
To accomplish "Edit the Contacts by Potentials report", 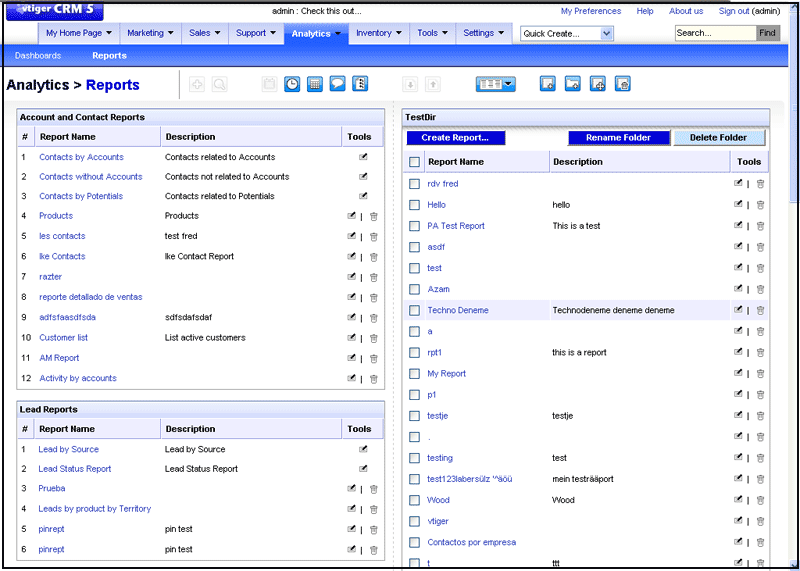I will pyautogui.click(x=363, y=196).
